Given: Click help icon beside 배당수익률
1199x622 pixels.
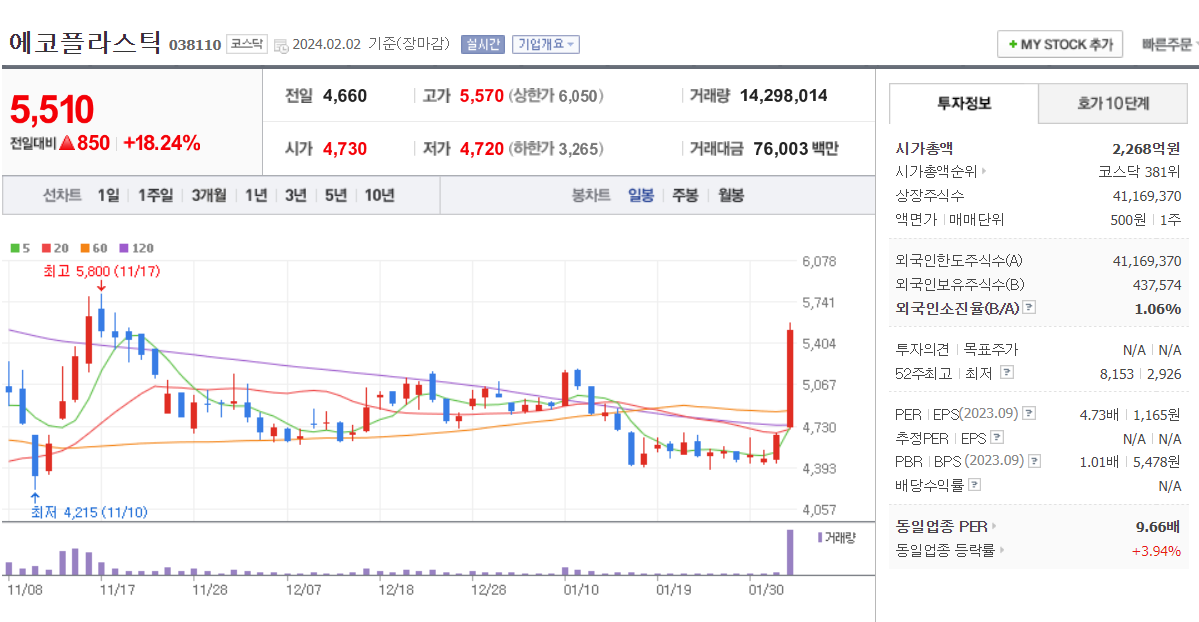Looking at the screenshot, I should [974, 484].
